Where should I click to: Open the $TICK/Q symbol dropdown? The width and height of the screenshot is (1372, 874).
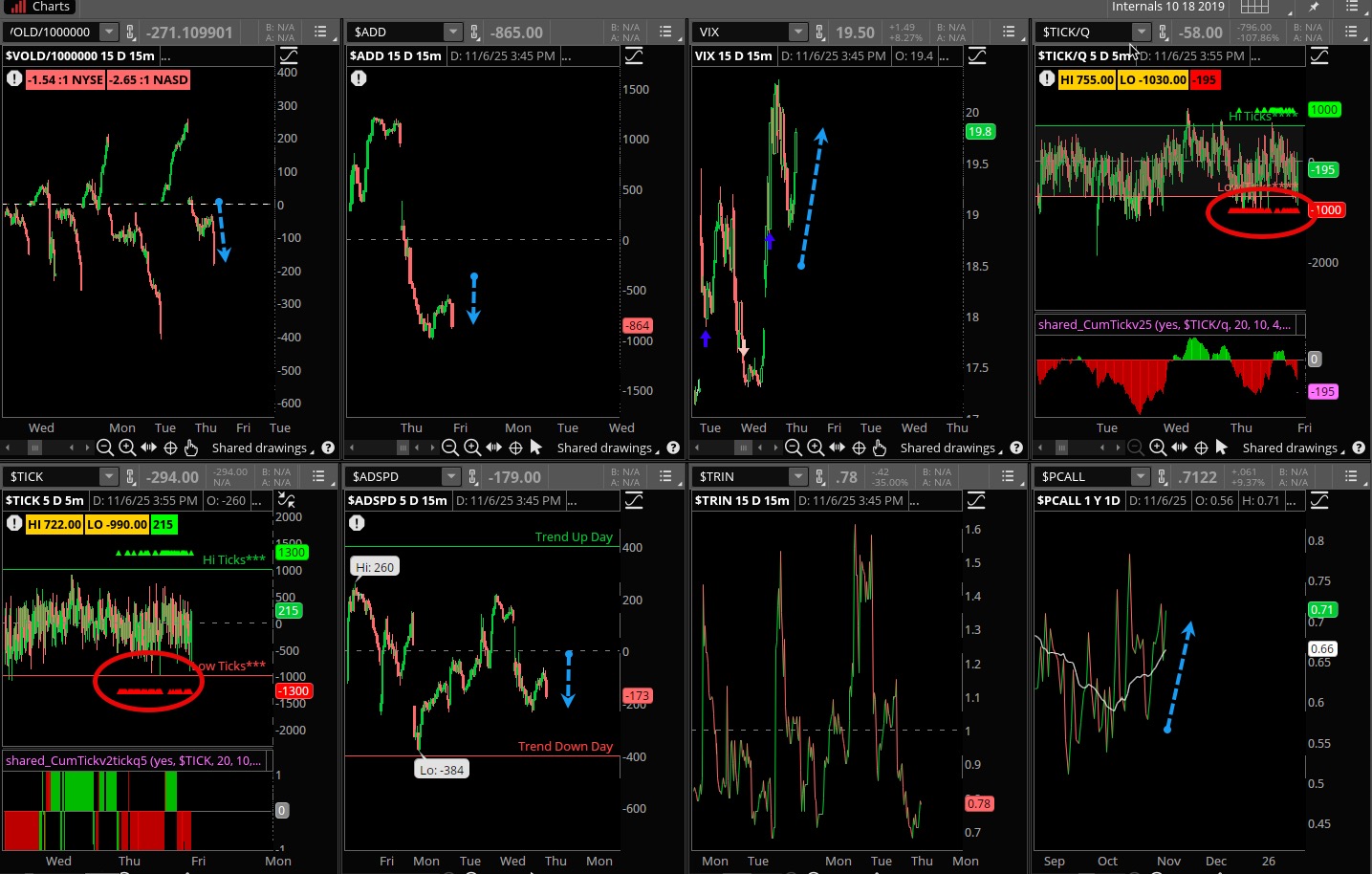pyautogui.click(x=1141, y=33)
